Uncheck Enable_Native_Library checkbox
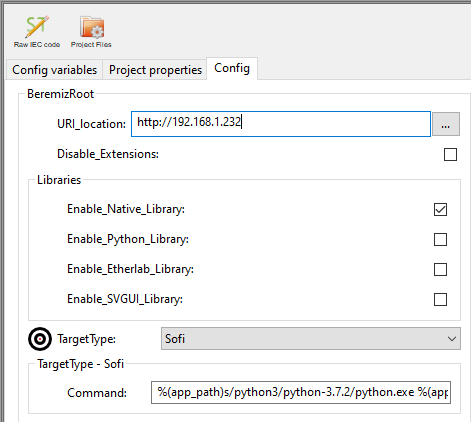 pos(440,209)
